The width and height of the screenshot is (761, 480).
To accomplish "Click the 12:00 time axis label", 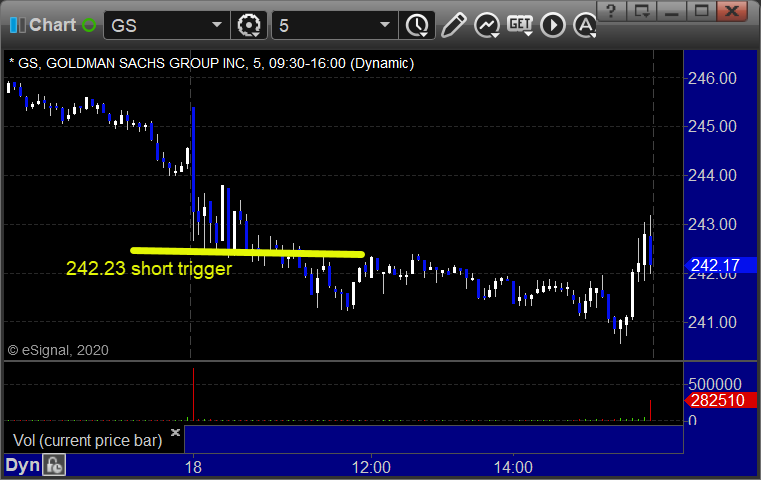I will click(371, 467).
